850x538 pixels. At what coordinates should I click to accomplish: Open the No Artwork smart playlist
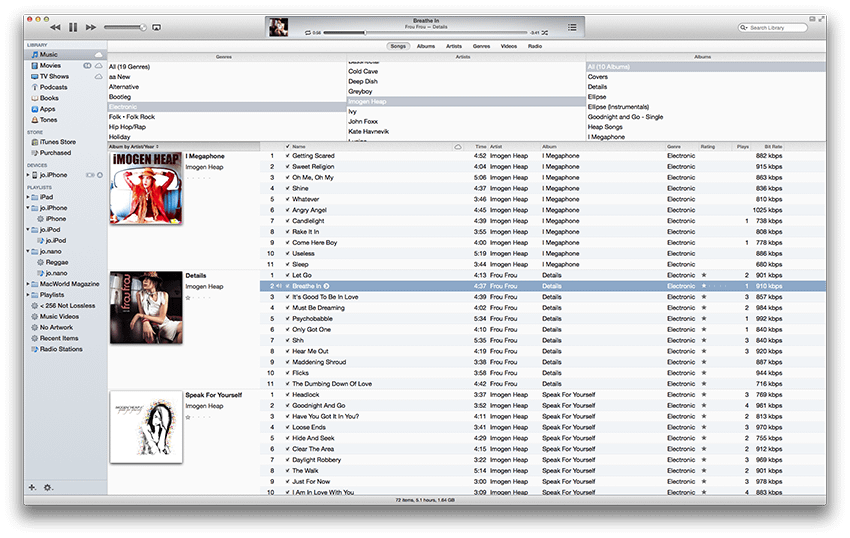coord(56,327)
